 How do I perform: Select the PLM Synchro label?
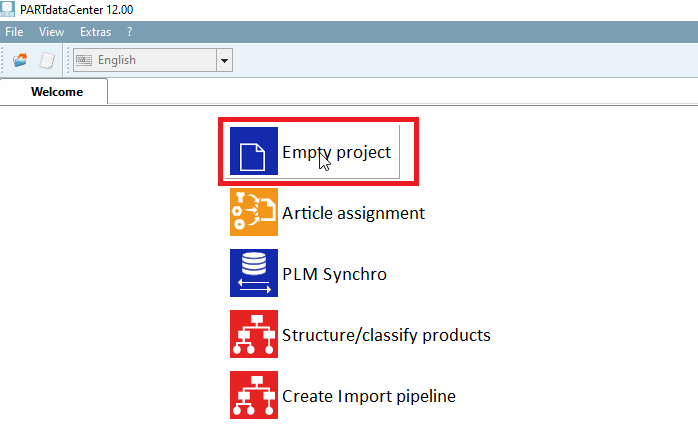(x=334, y=274)
